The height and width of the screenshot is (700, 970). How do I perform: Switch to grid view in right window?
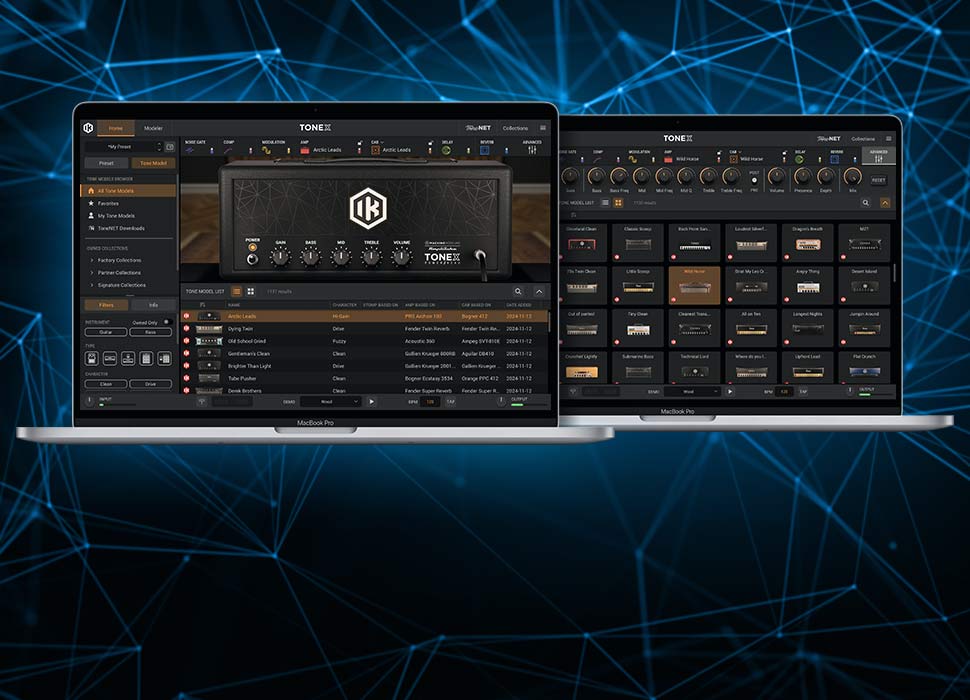(618, 203)
